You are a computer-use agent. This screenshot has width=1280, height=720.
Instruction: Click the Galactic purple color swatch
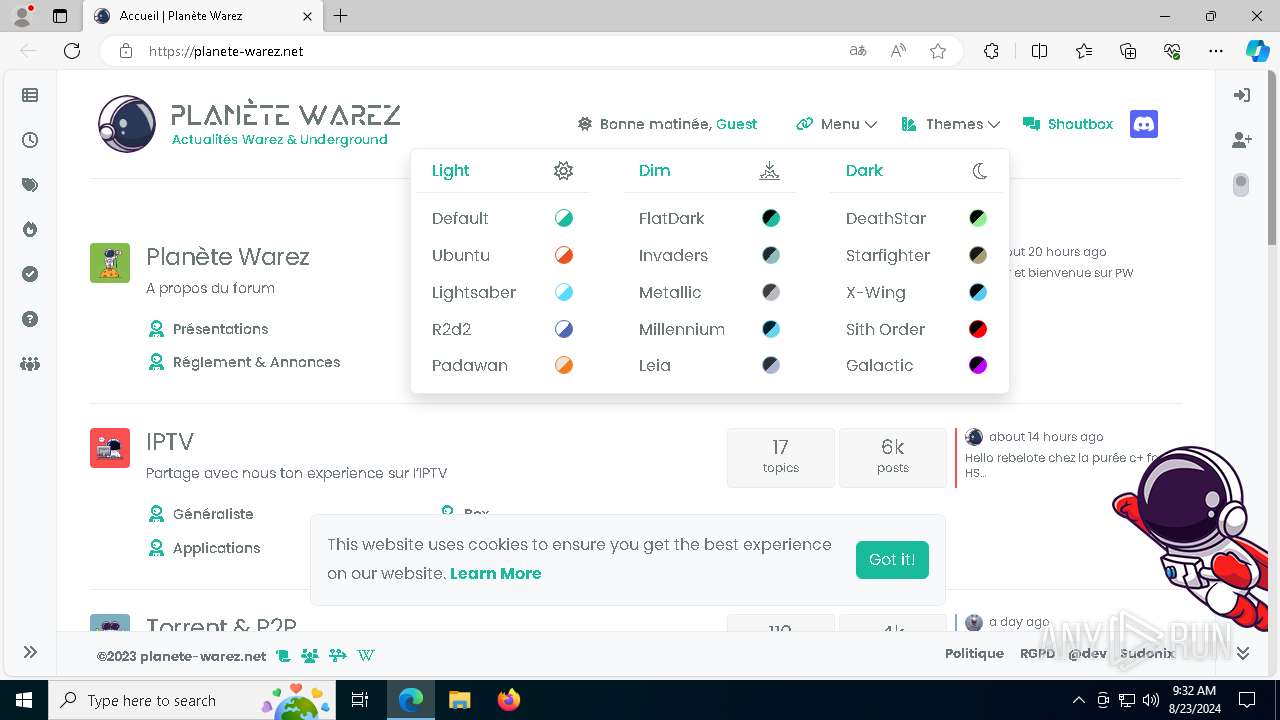point(978,365)
